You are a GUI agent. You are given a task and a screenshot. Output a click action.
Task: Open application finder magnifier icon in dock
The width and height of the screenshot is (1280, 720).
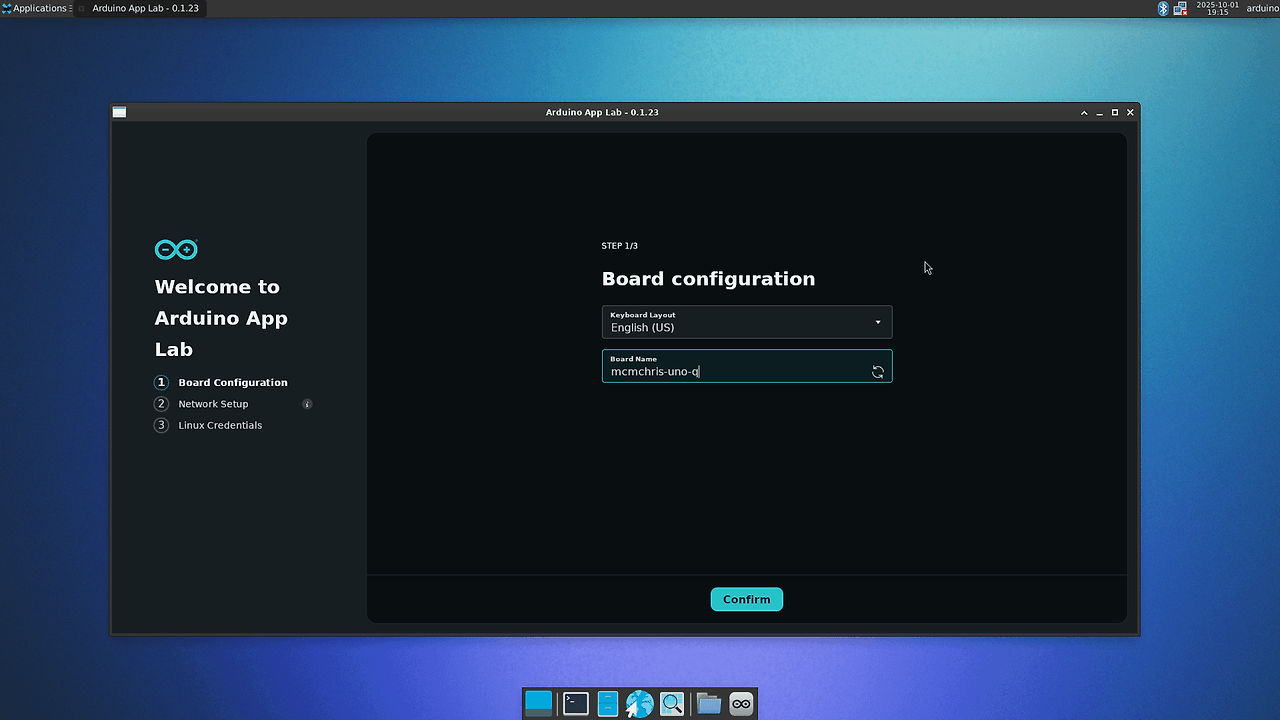[x=672, y=703]
